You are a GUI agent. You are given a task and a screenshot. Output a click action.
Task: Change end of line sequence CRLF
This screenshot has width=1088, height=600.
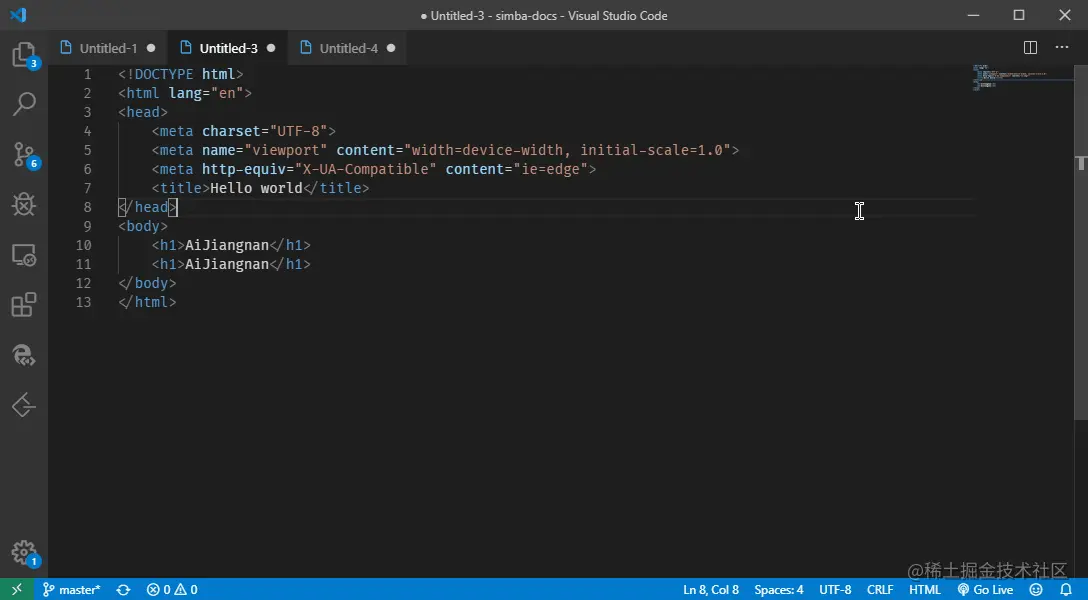880,590
